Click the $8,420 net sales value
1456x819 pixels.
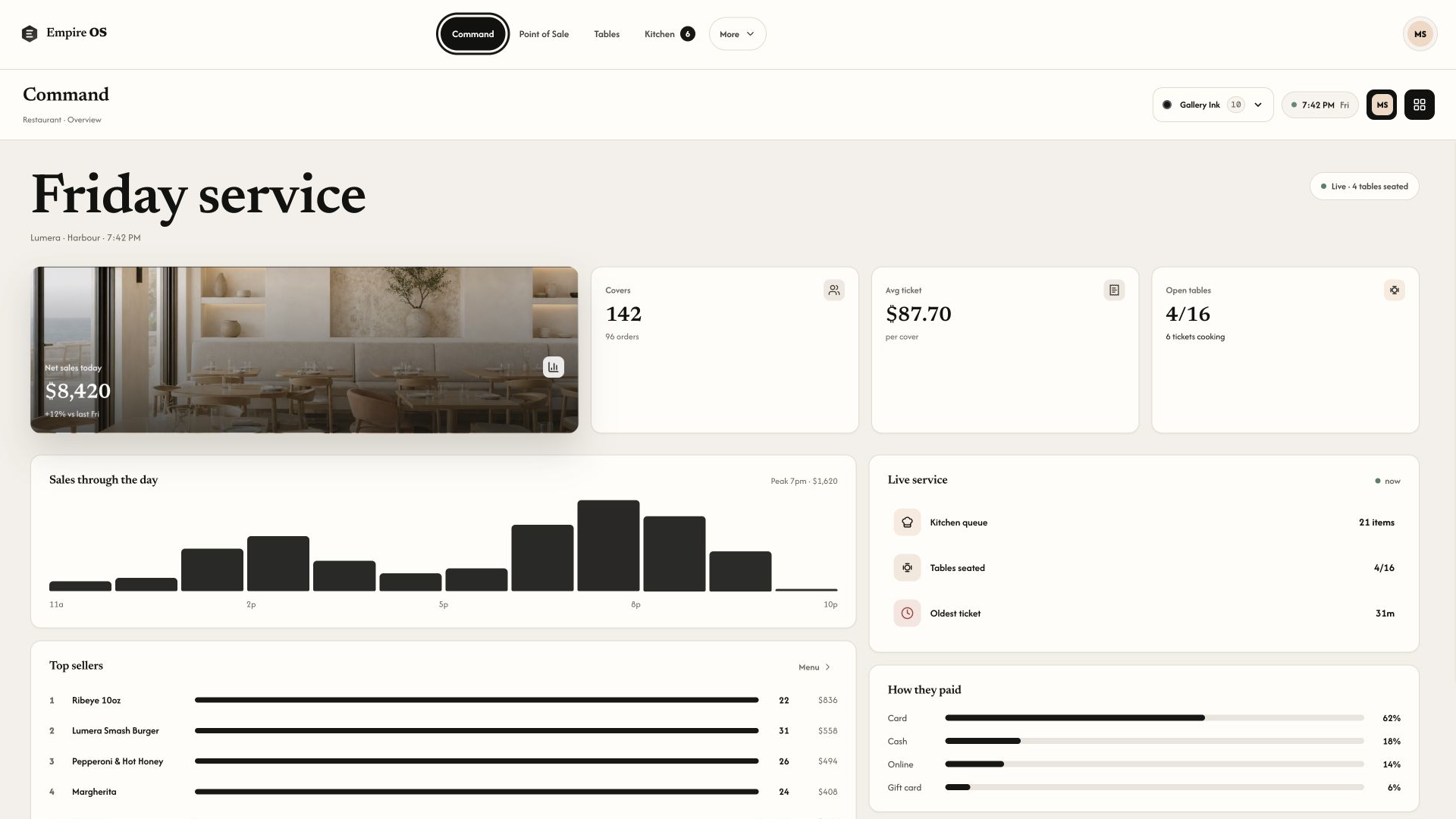click(x=78, y=391)
